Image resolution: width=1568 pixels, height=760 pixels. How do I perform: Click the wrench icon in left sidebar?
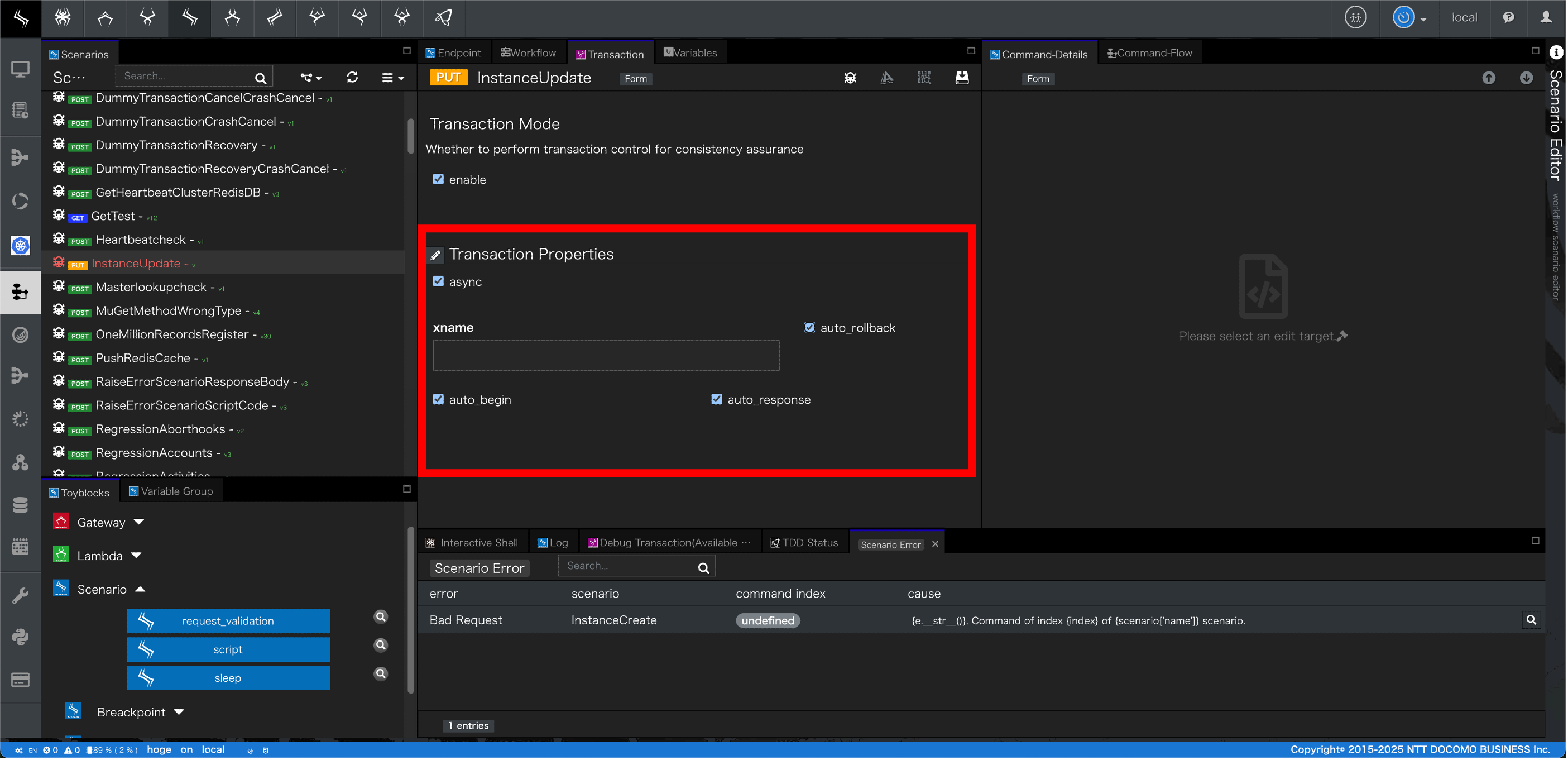coord(20,594)
